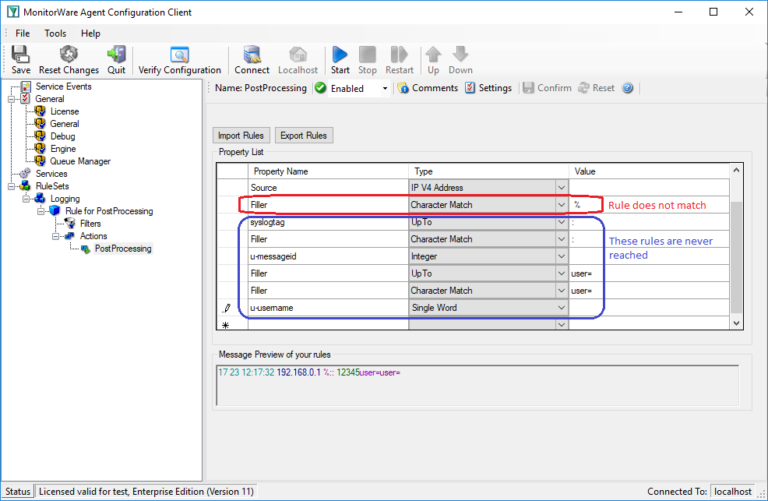Collapse the RuleSets tree node
This screenshot has height=501, width=768.
tap(12, 186)
